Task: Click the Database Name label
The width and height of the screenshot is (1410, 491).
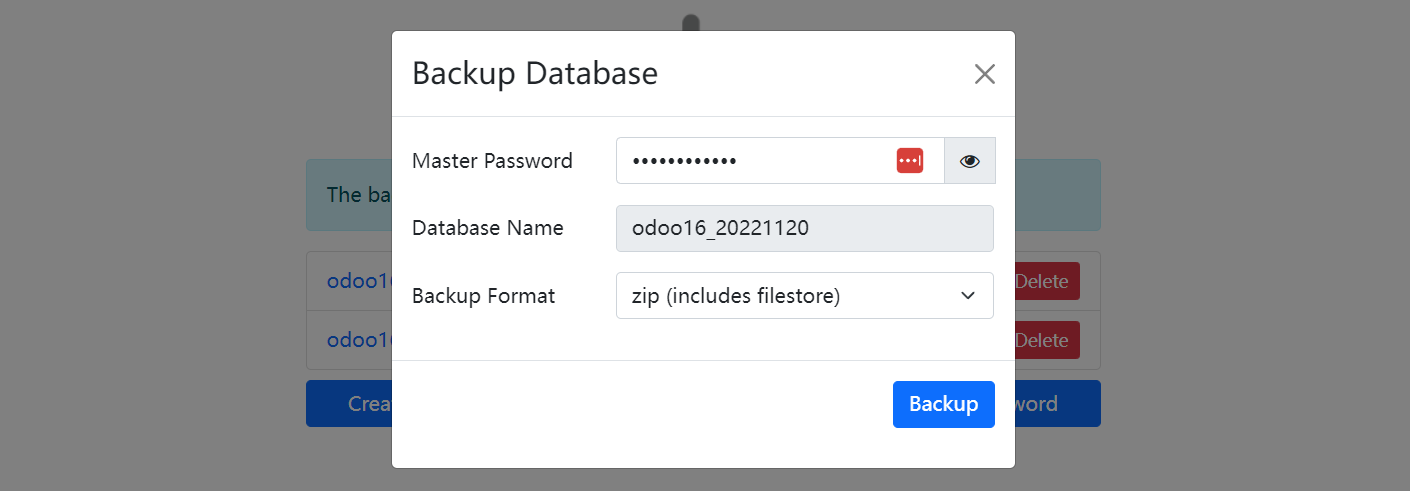Action: coord(487,228)
